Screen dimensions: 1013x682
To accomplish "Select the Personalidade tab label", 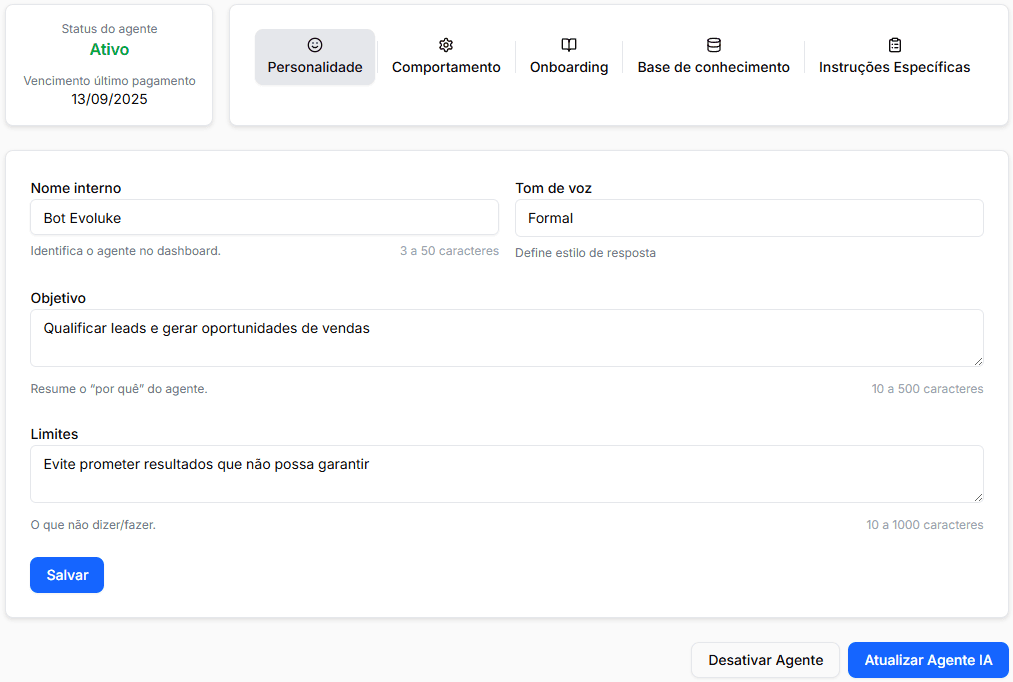I will pos(315,68).
